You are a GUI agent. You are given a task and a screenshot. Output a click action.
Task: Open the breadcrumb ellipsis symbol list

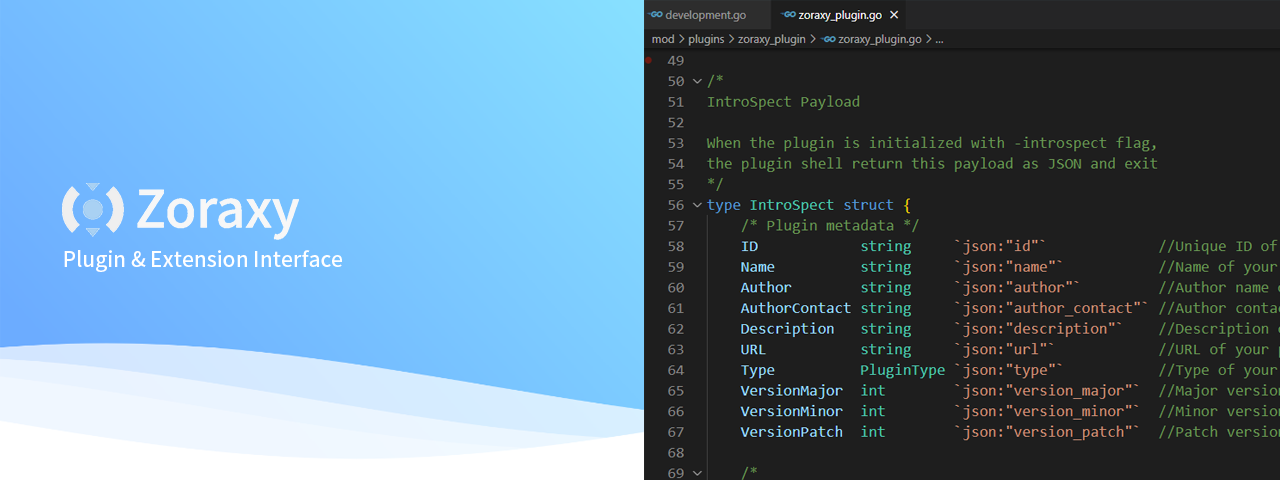tap(939, 39)
